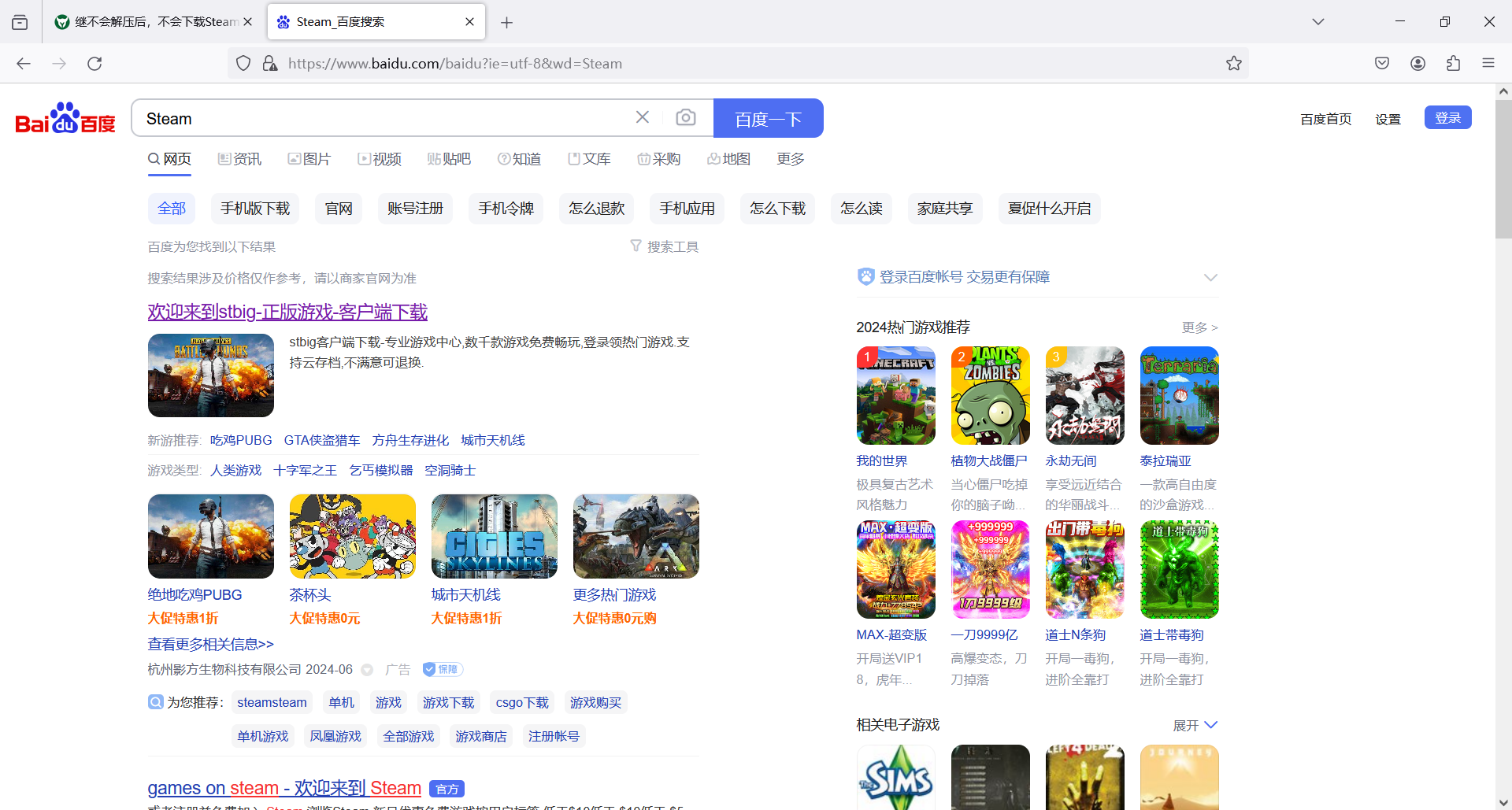Switch to the first browser tab 继不会解压后

click(x=154, y=22)
